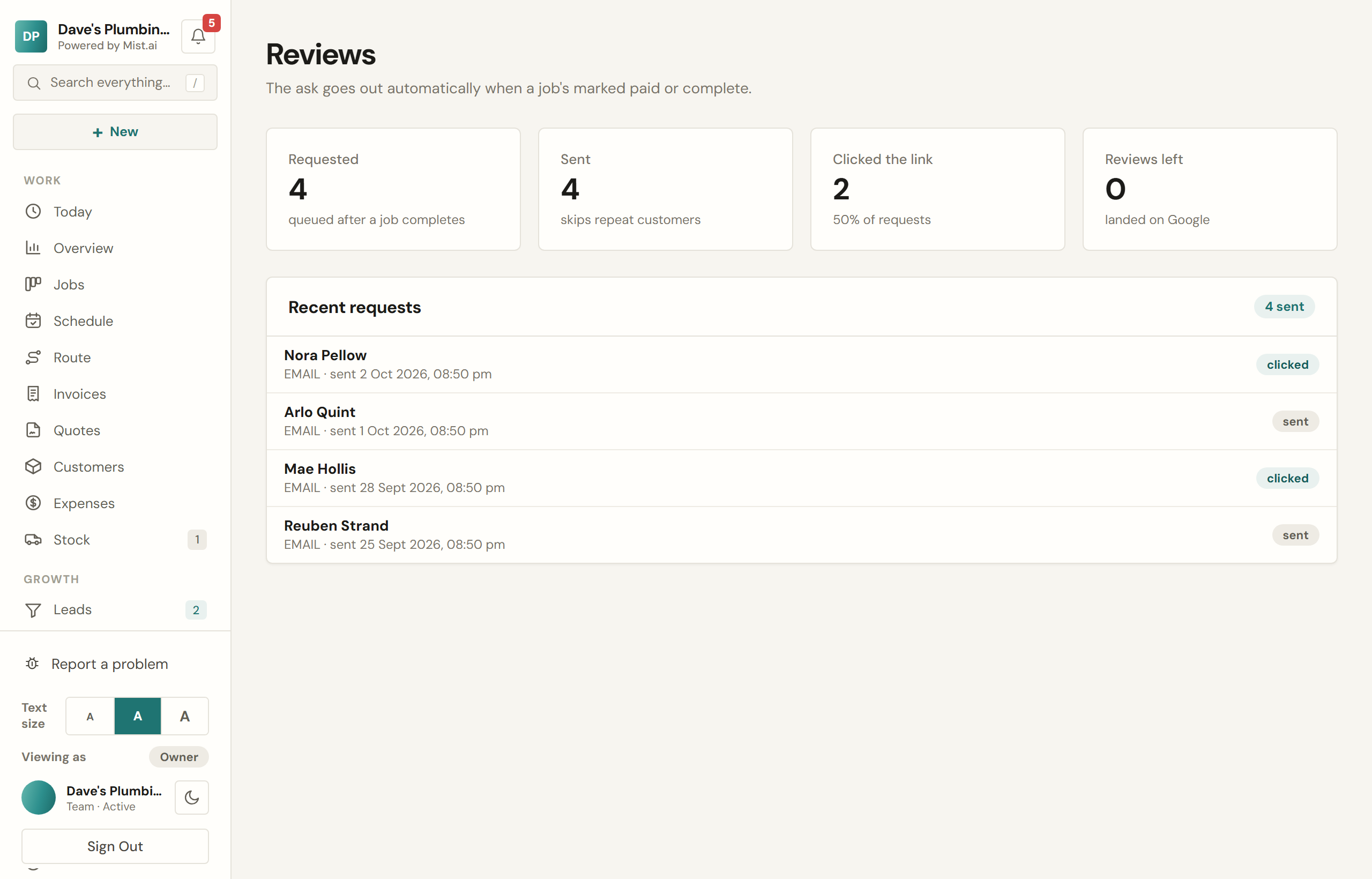Screen dimensions: 1372x879
Task: Click the Owner role badge
Action: tap(179, 757)
